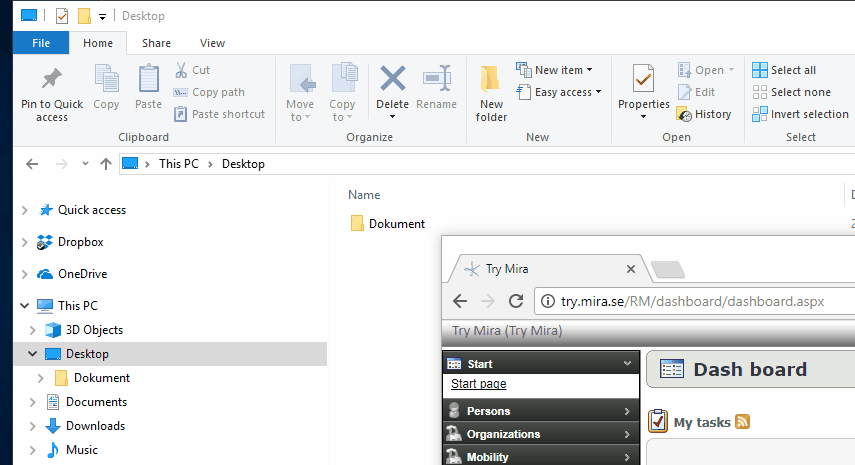Click the Paste clipboard icon

pyautogui.click(x=148, y=78)
